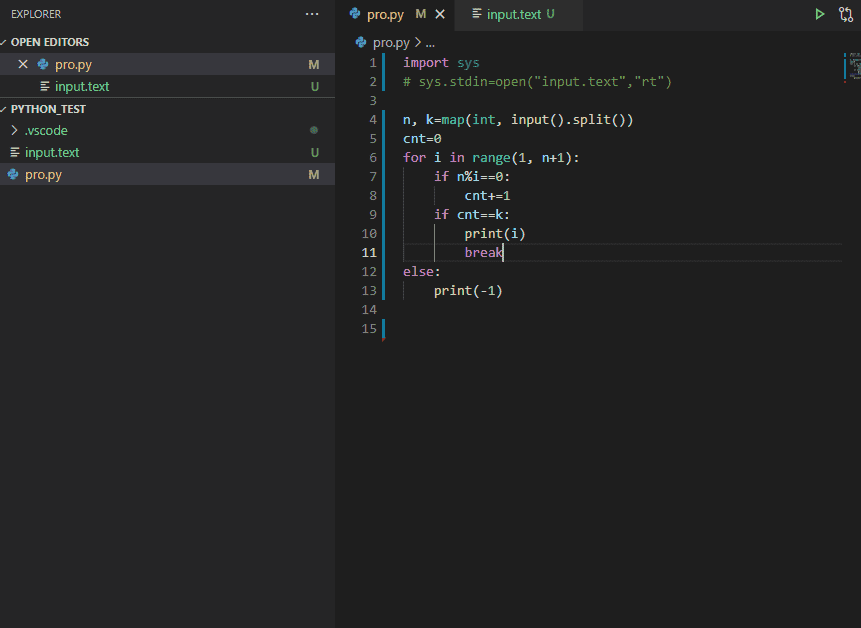Select the pro.py editor tab title
Image resolution: width=861 pixels, height=628 pixels.
coord(385,14)
